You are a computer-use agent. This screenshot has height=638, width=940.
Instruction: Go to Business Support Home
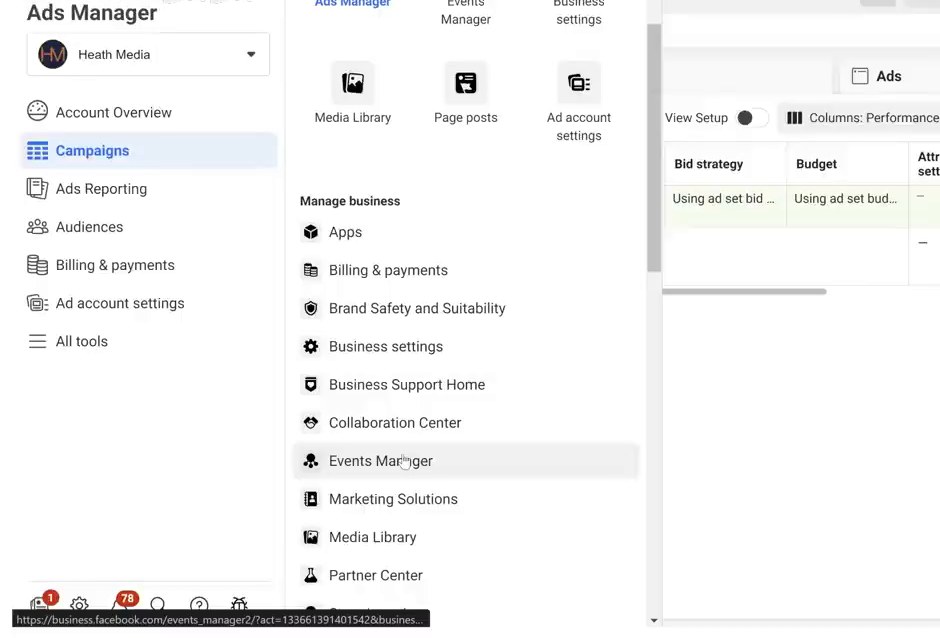392,384
